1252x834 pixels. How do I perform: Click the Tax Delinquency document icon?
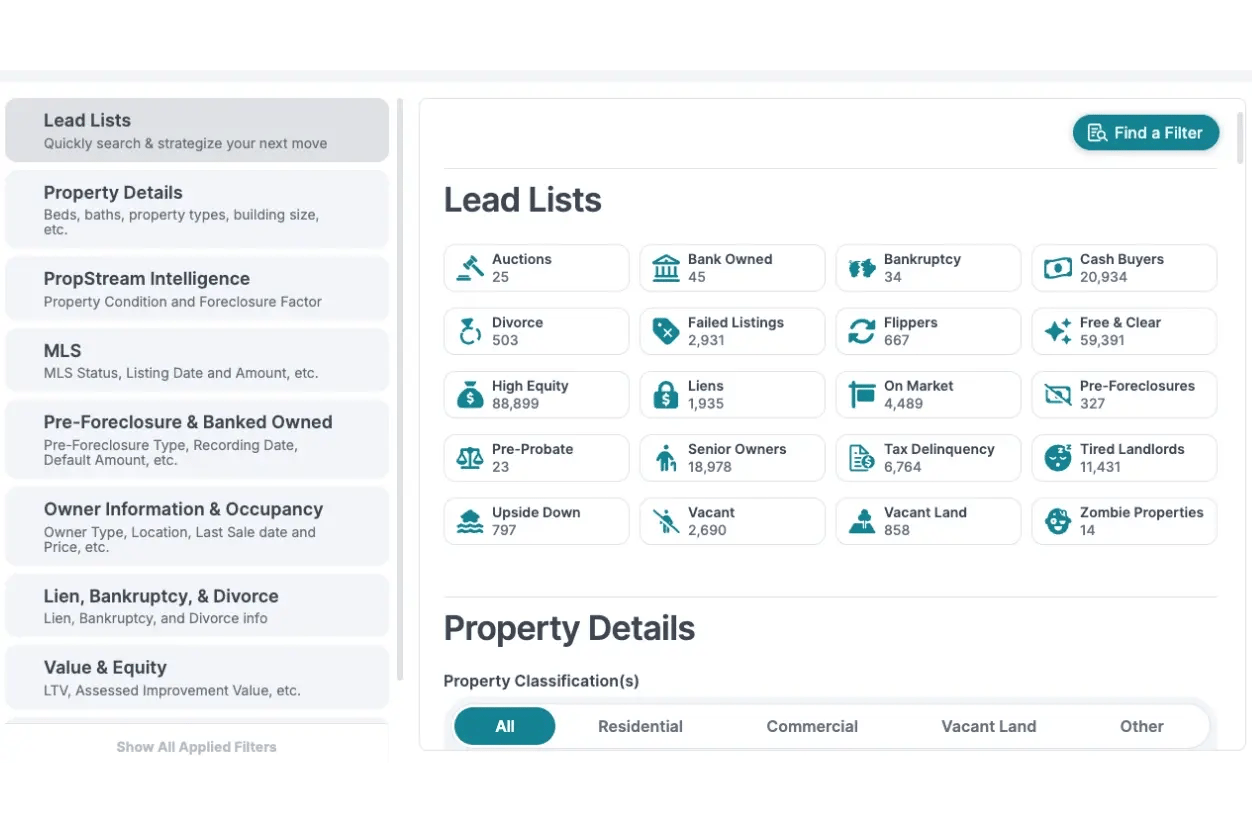[861, 457]
